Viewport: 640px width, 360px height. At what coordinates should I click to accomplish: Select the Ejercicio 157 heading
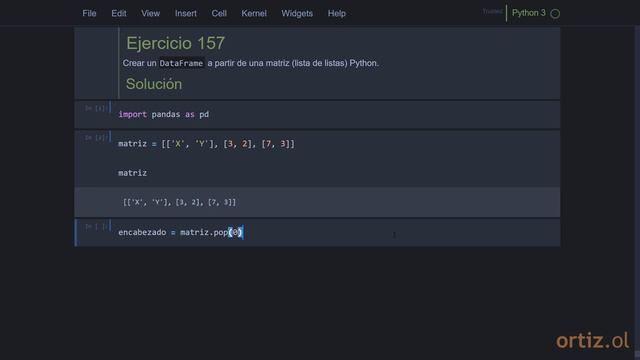[x=176, y=43]
